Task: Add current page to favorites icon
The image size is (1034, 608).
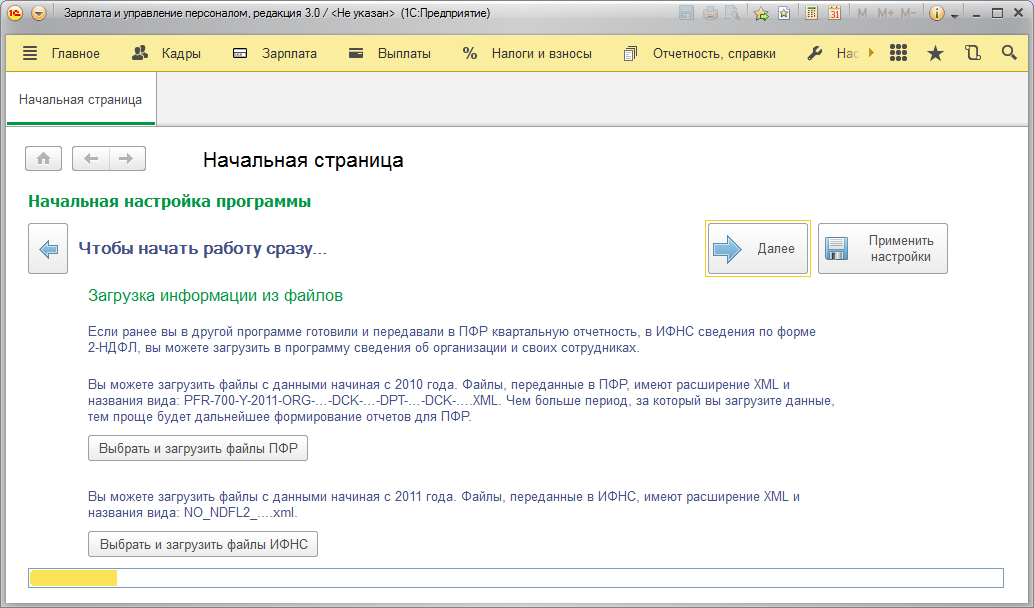Action: [x=762, y=14]
